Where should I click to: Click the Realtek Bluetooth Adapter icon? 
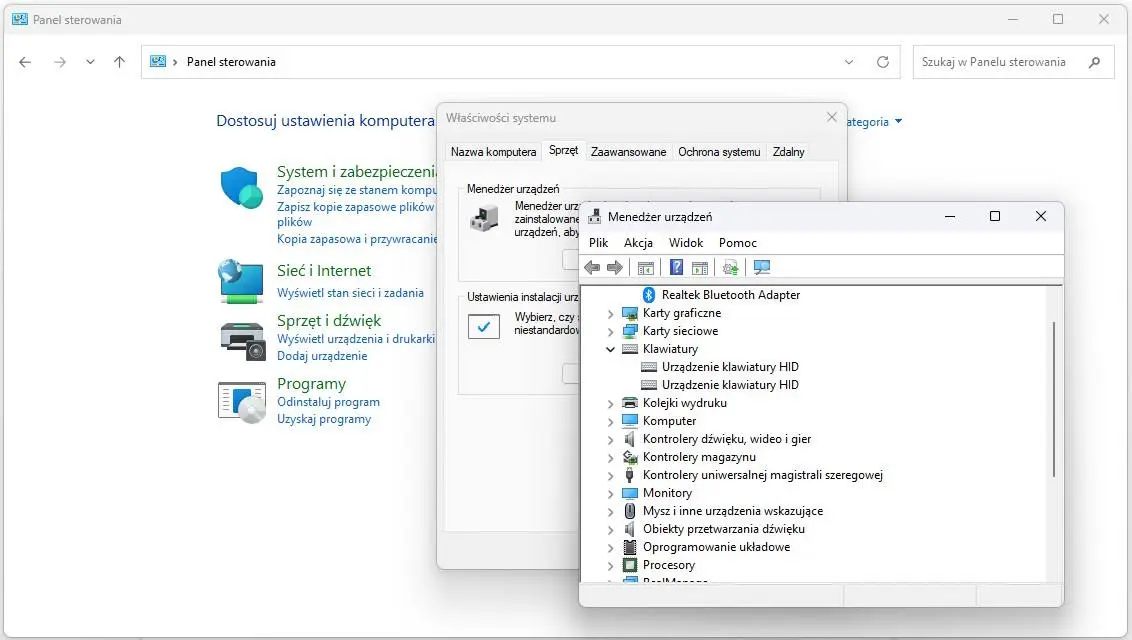tap(648, 295)
